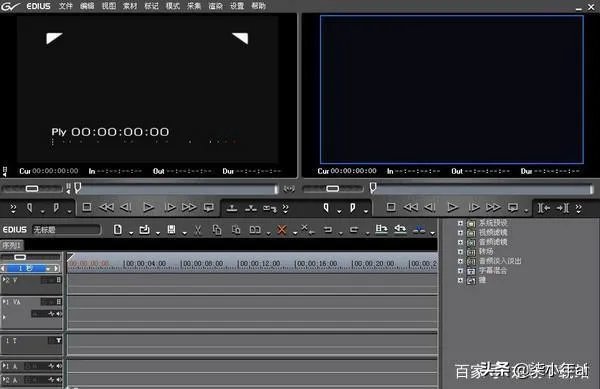Image resolution: width=600 pixels, height=389 pixels.
Task: Open dropdown arrow next to Open Project
Action: tap(158, 233)
